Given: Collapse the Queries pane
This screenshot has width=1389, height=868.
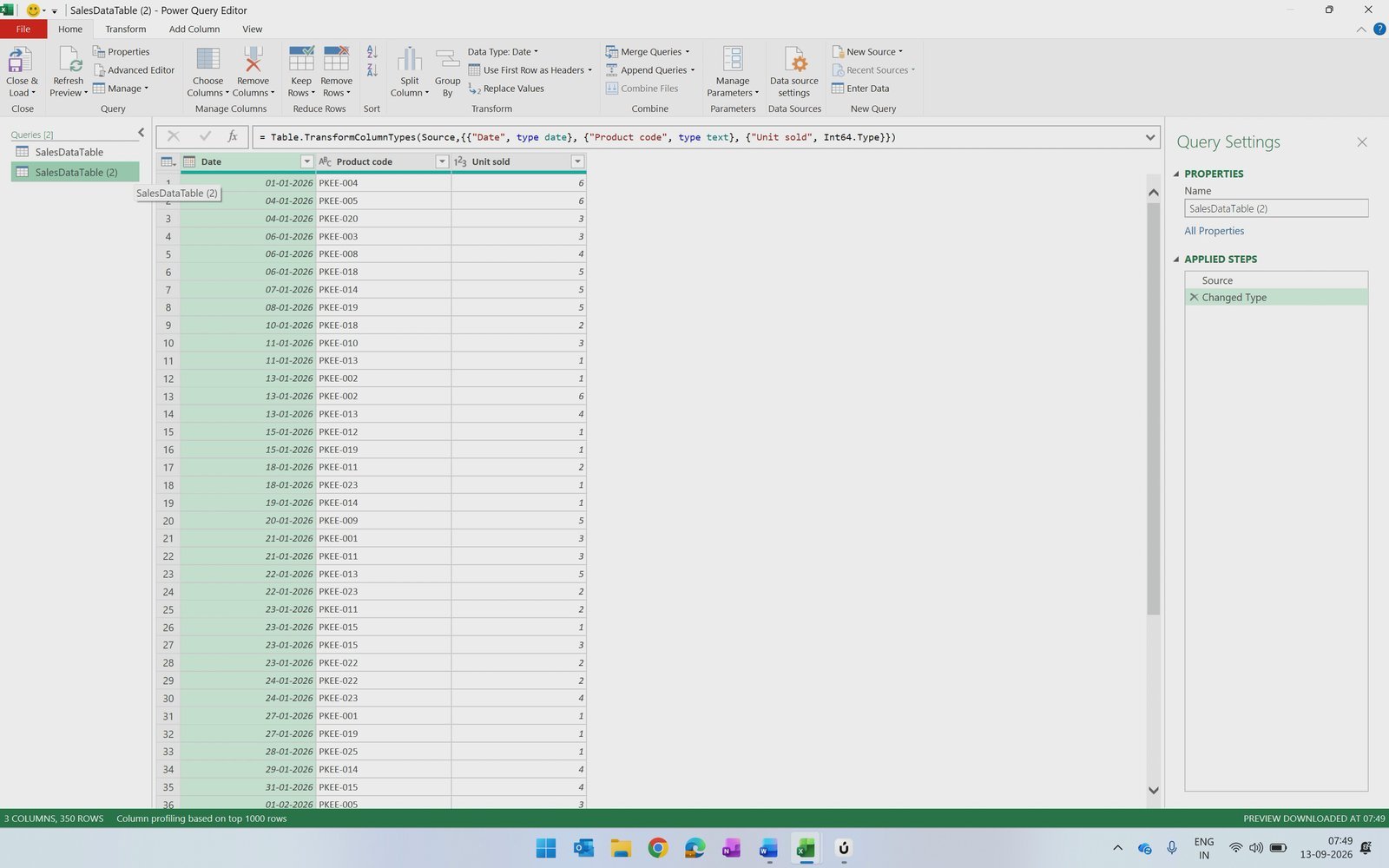Looking at the screenshot, I should [142, 133].
